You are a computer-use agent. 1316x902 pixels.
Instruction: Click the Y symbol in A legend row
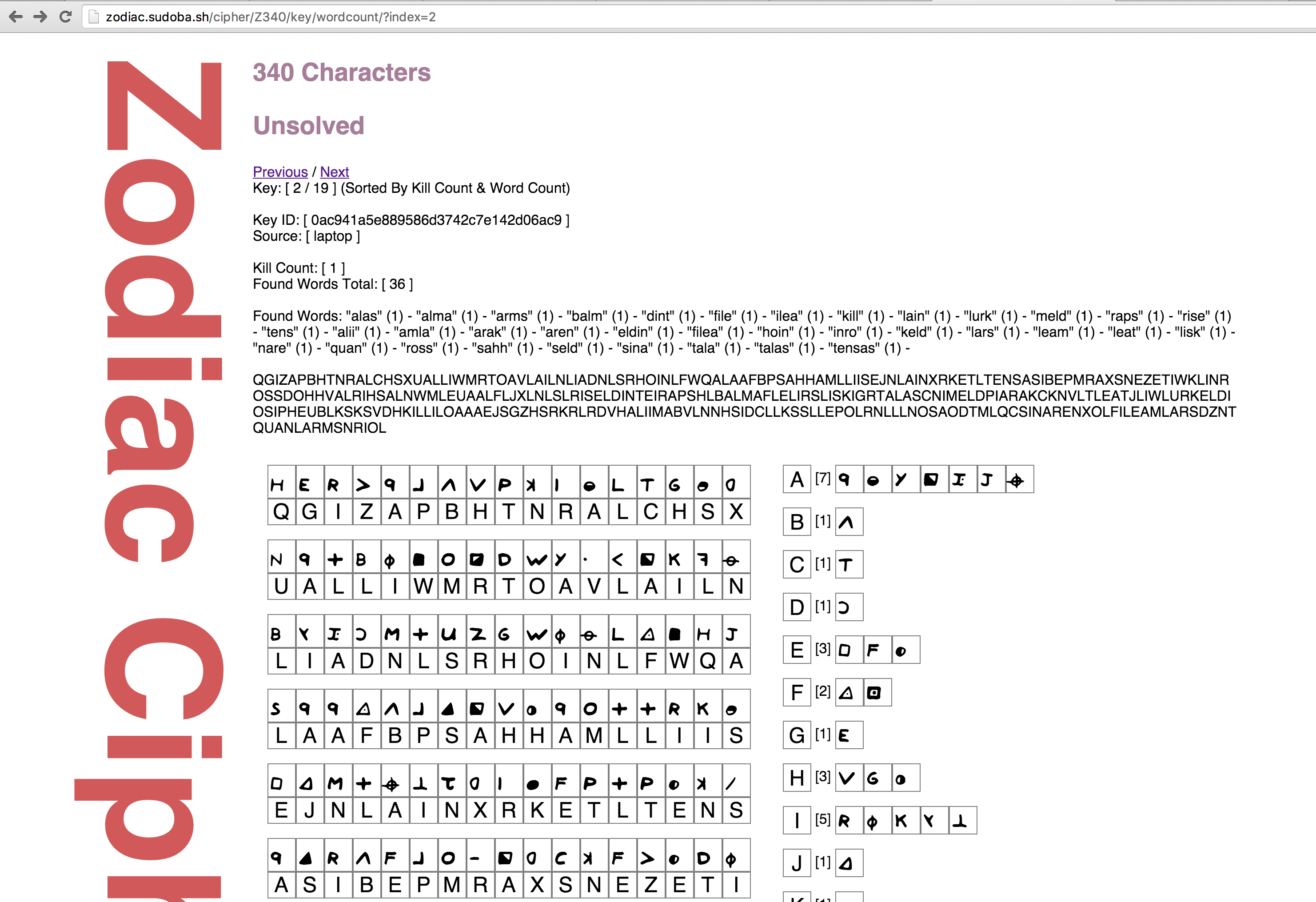(x=905, y=479)
